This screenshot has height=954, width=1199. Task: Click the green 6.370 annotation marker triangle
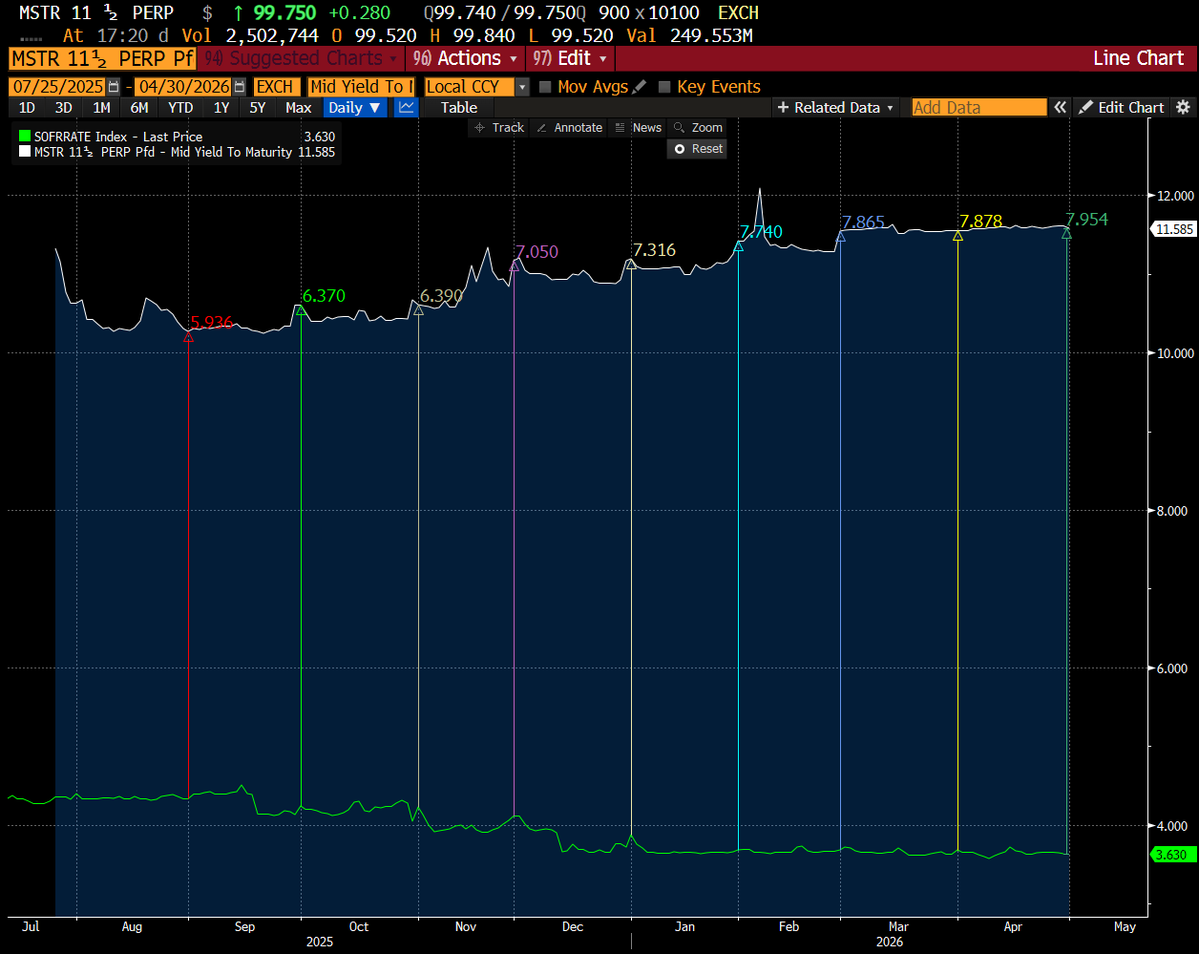coord(301,310)
